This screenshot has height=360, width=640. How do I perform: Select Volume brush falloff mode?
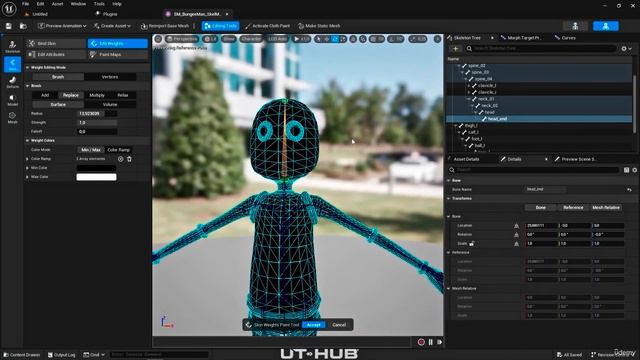coord(110,104)
